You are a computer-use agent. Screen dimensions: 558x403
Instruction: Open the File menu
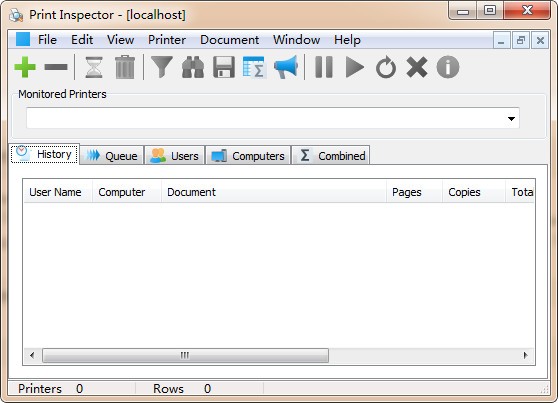47,40
